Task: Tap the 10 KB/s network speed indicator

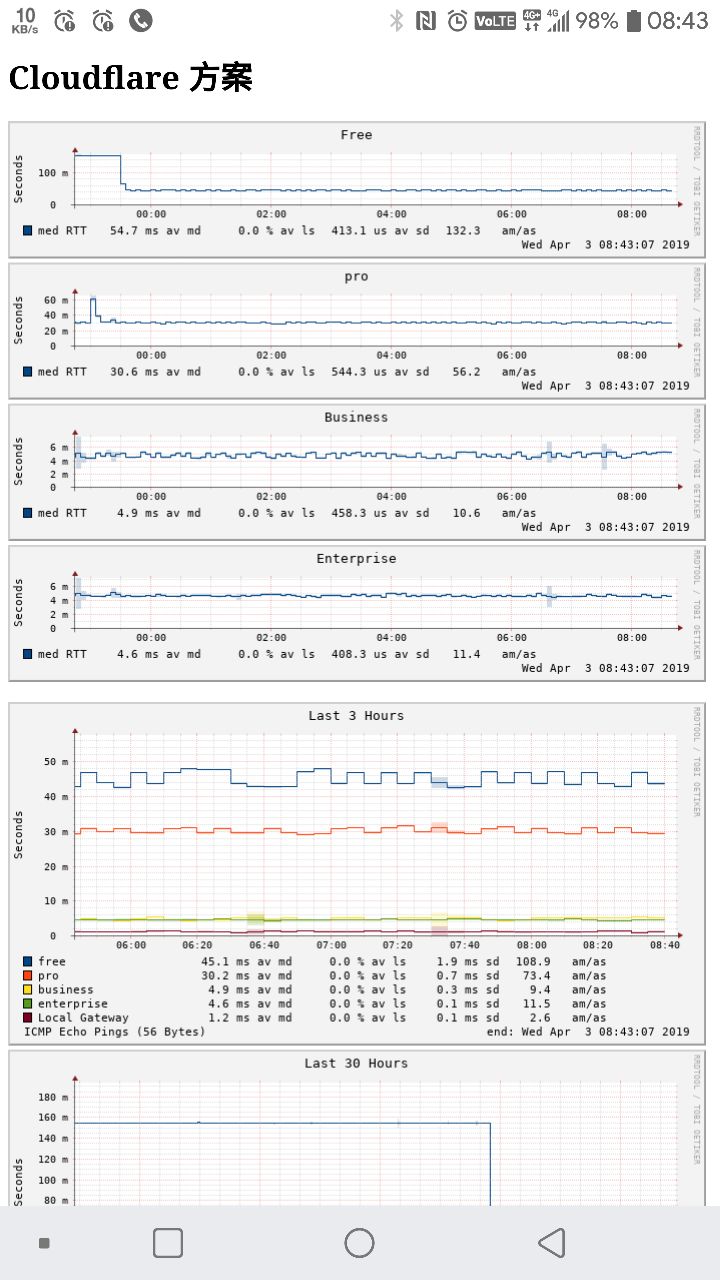Action: [25, 20]
